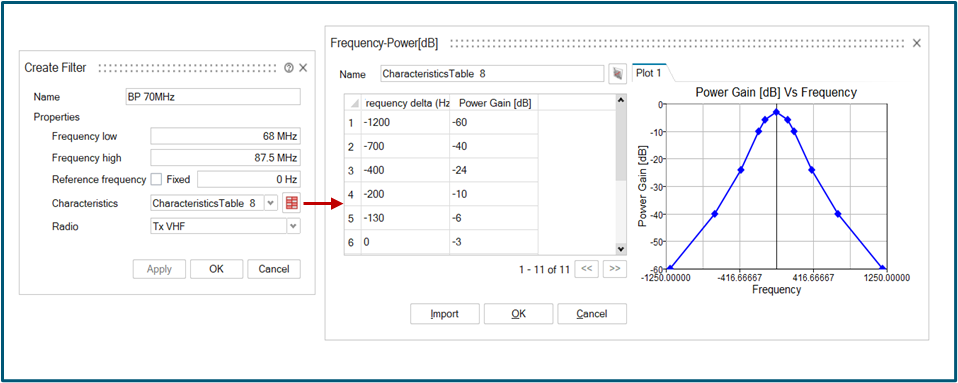The width and height of the screenshot is (958, 383).
Task: Select the cell with -700
Action: (406, 147)
